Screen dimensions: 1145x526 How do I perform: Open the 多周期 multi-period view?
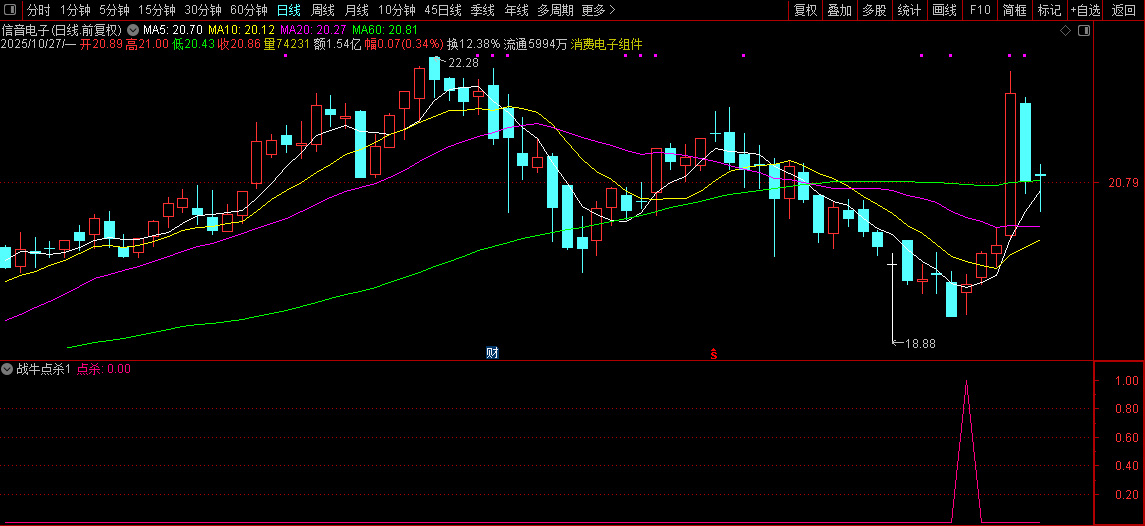click(x=555, y=10)
